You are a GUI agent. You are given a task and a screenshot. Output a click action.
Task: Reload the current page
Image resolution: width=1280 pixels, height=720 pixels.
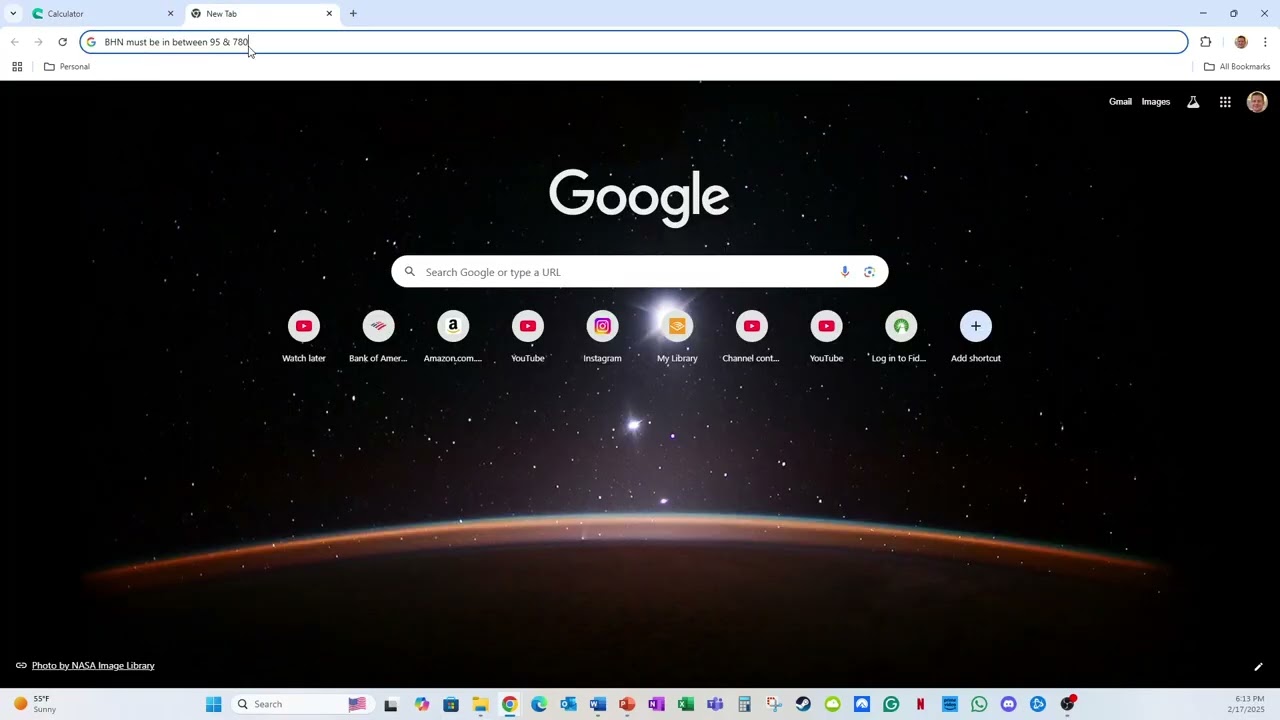62,42
